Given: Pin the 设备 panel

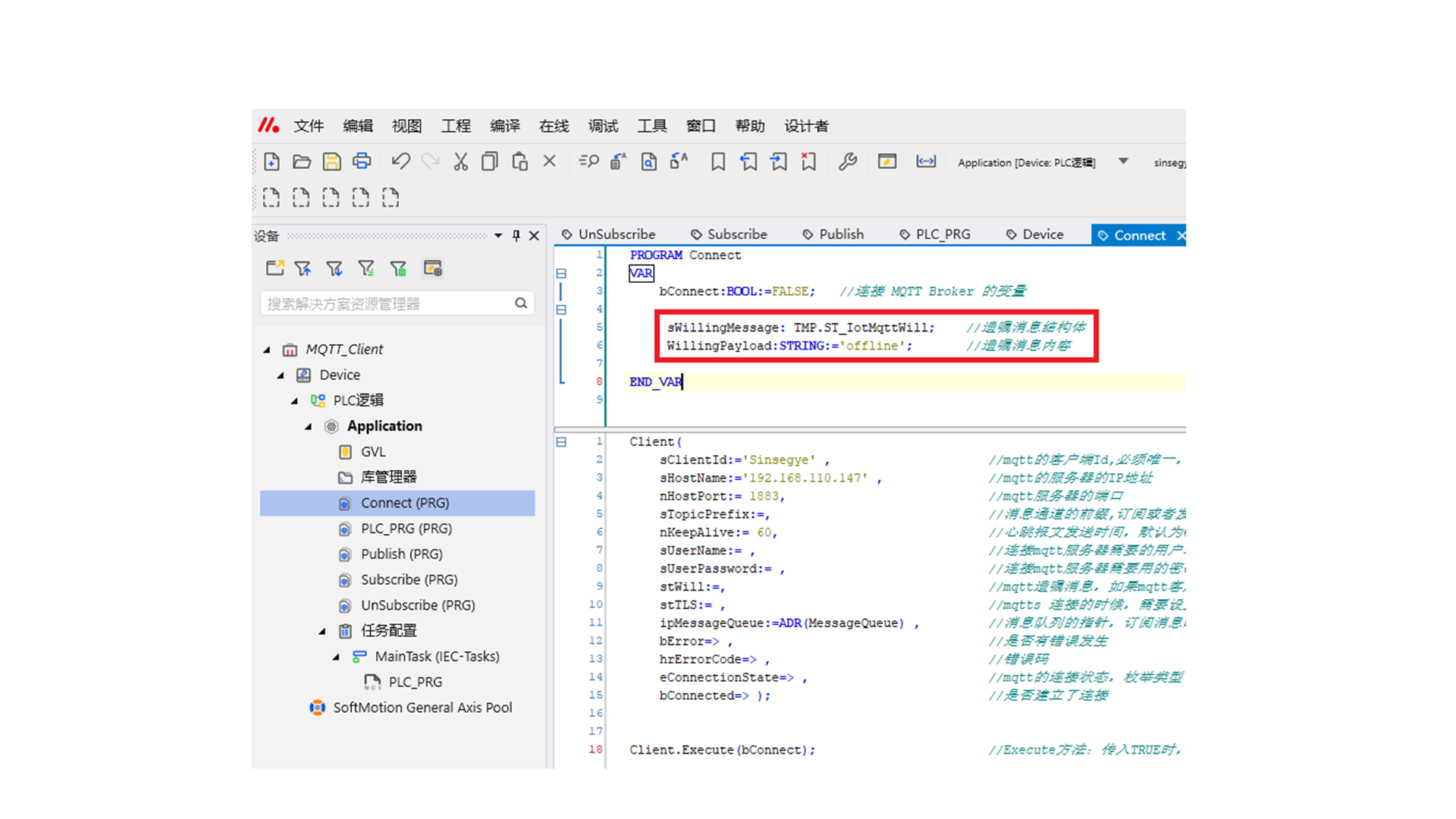Looking at the screenshot, I should pyautogui.click(x=516, y=236).
